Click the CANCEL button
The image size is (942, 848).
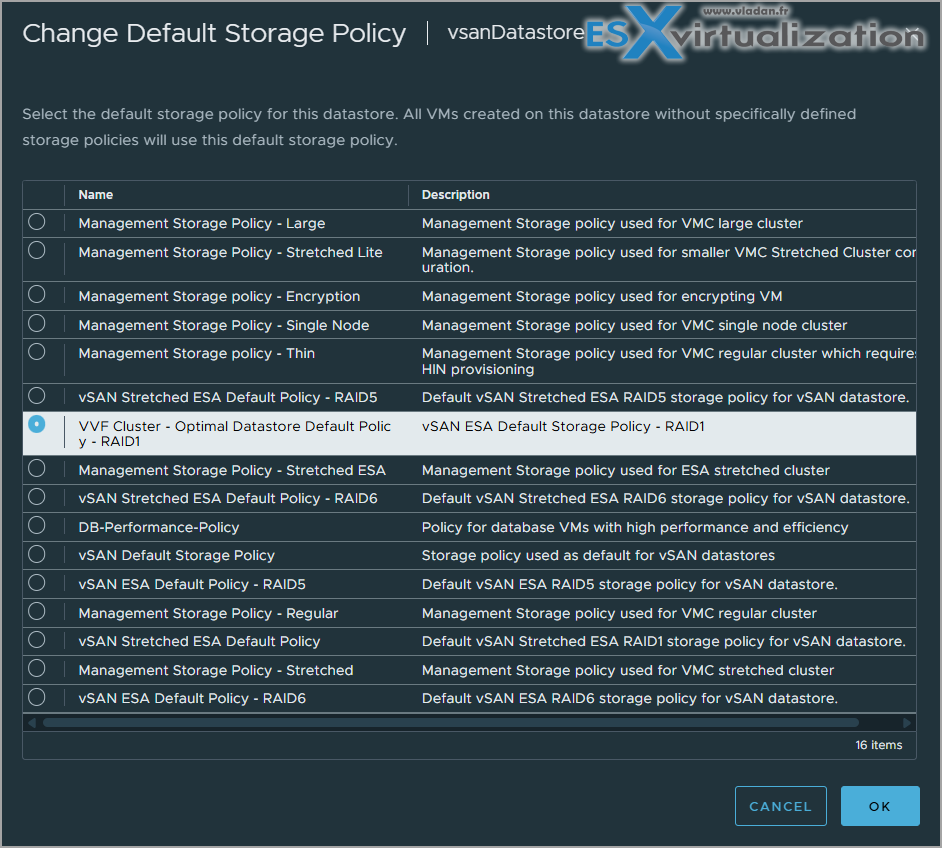[x=780, y=806]
